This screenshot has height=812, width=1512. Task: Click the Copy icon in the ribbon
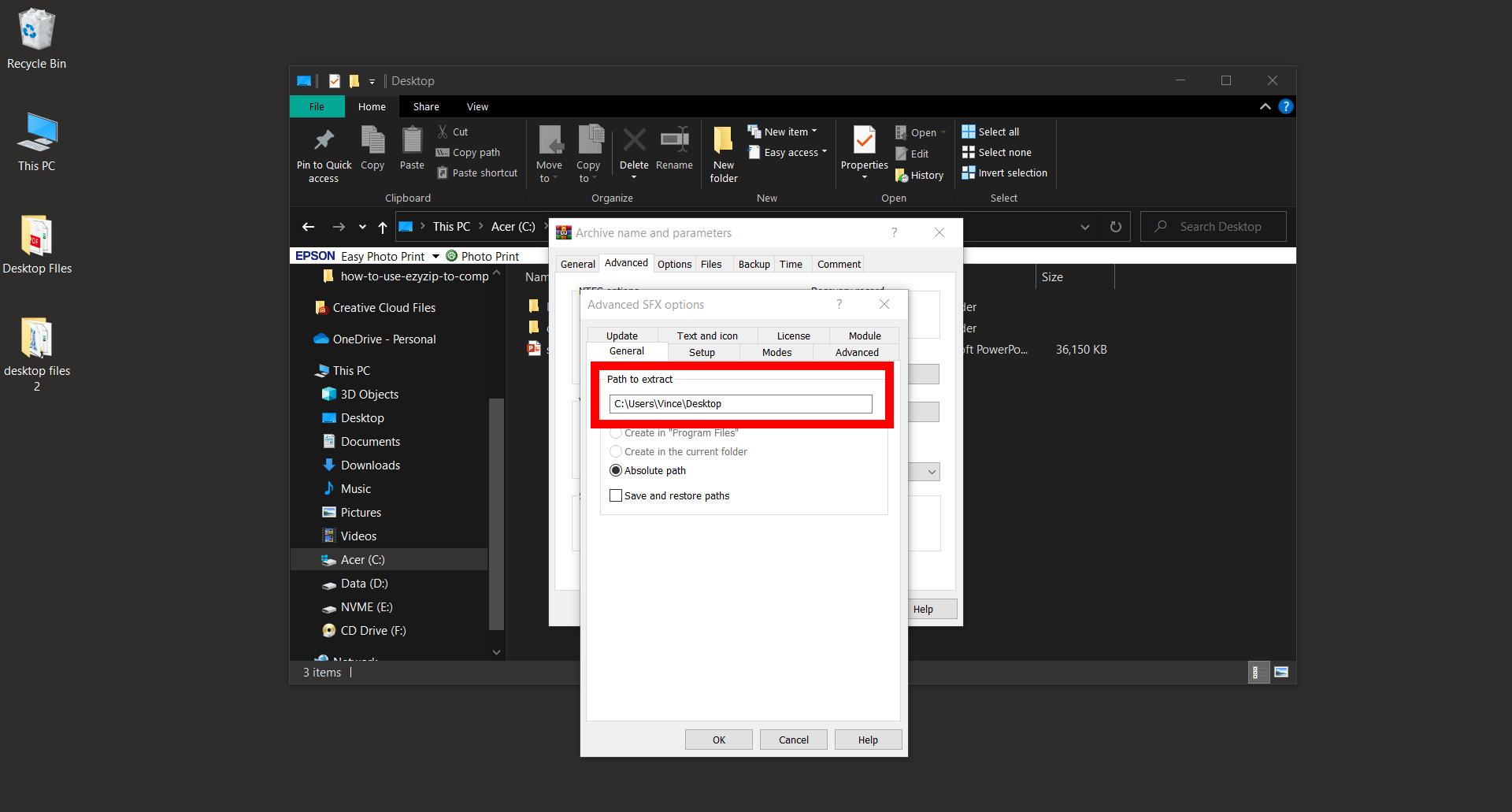(x=372, y=150)
